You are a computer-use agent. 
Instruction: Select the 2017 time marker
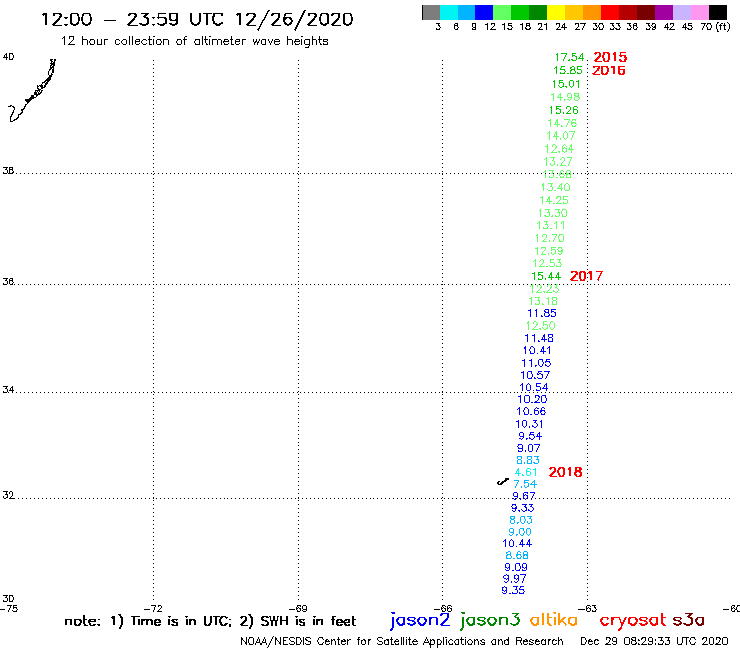(x=587, y=276)
